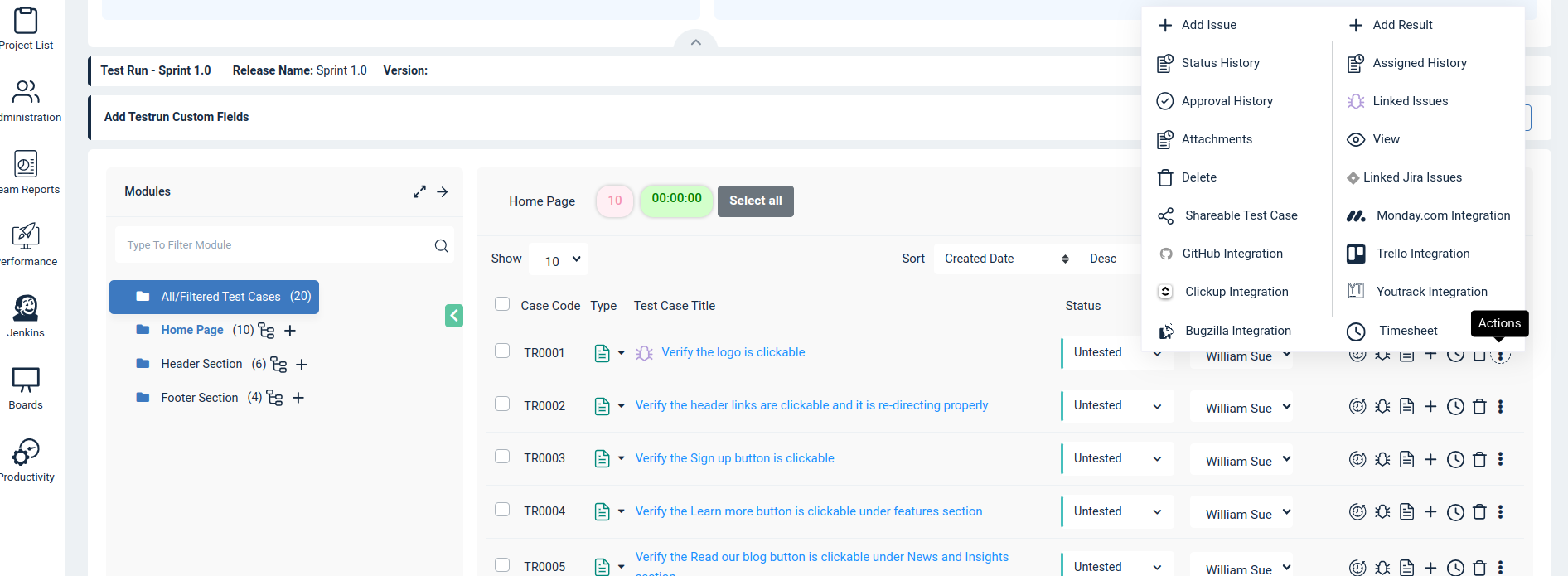The width and height of the screenshot is (1568, 576).
Task: Toggle the header select-all checkbox
Action: click(x=502, y=304)
